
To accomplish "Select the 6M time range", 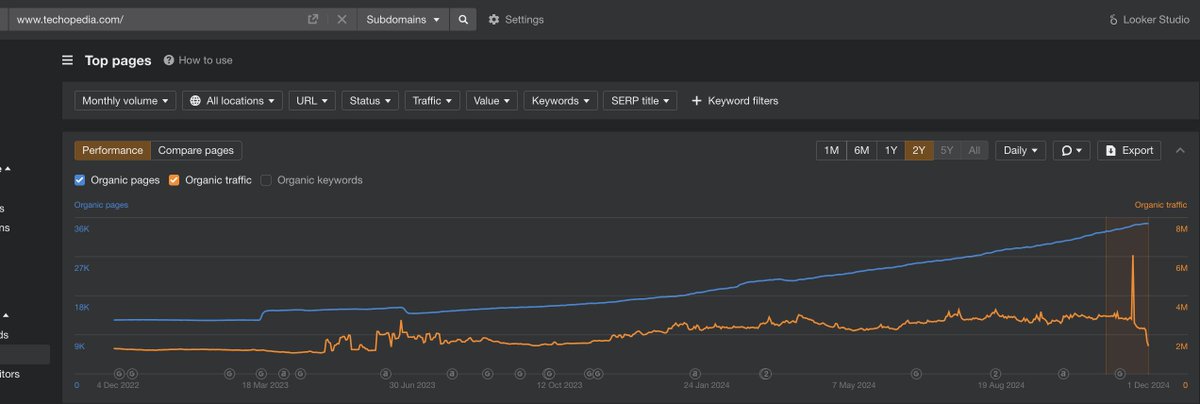I will pyautogui.click(x=861, y=150).
